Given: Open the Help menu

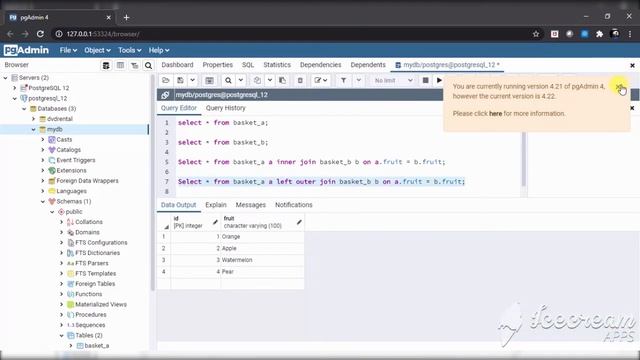Looking at the screenshot, I should [159, 50].
